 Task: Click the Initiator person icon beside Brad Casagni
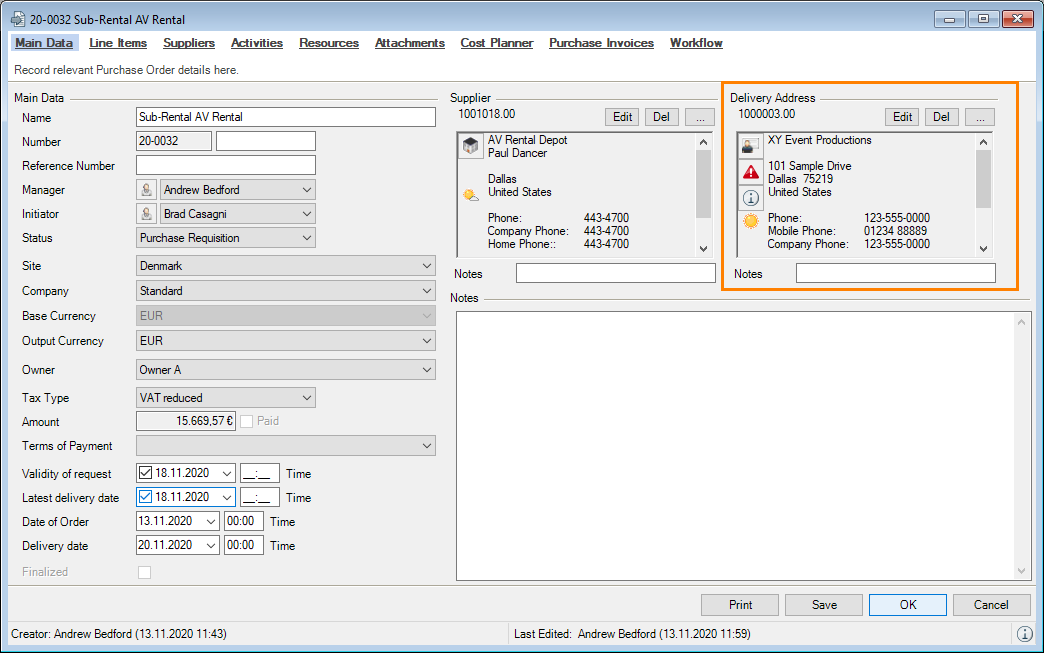147,214
